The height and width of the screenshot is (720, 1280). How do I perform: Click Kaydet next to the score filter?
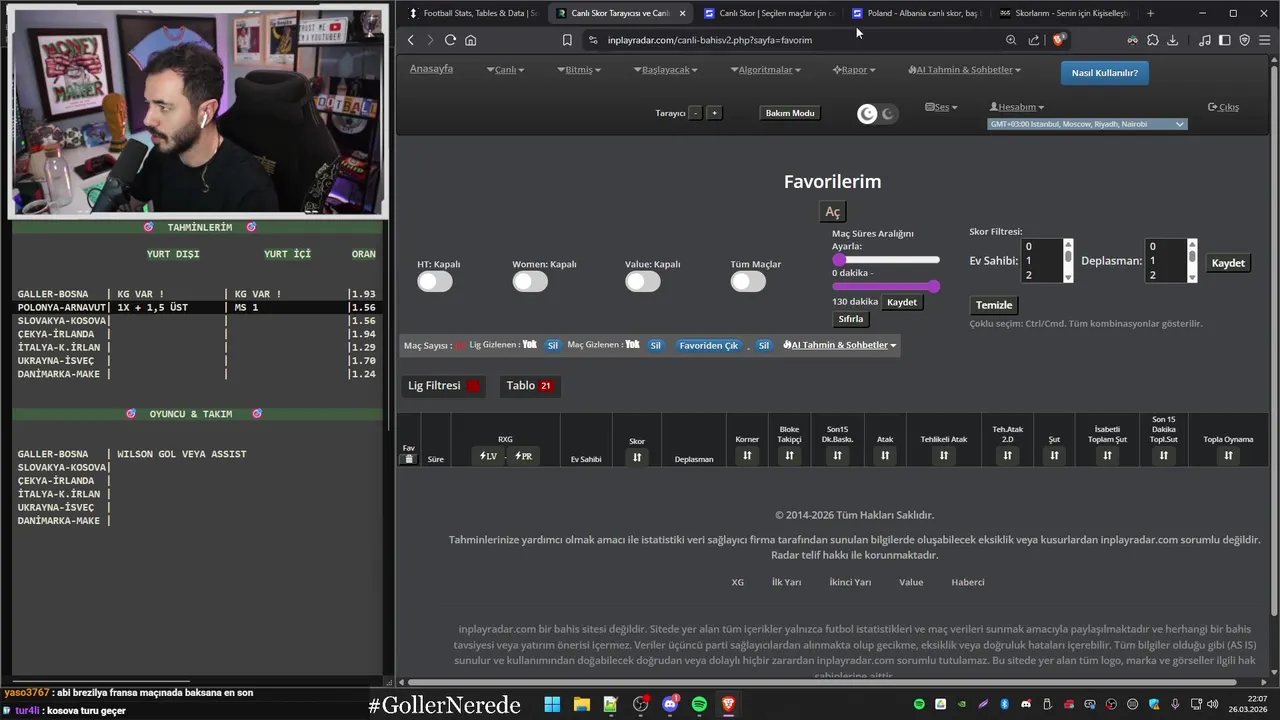pyautogui.click(x=1228, y=263)
